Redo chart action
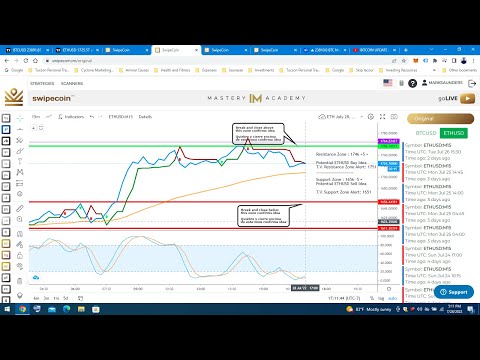Image resolution: width=480 pixels, height=360 pixels. click(x=100, y=117)
